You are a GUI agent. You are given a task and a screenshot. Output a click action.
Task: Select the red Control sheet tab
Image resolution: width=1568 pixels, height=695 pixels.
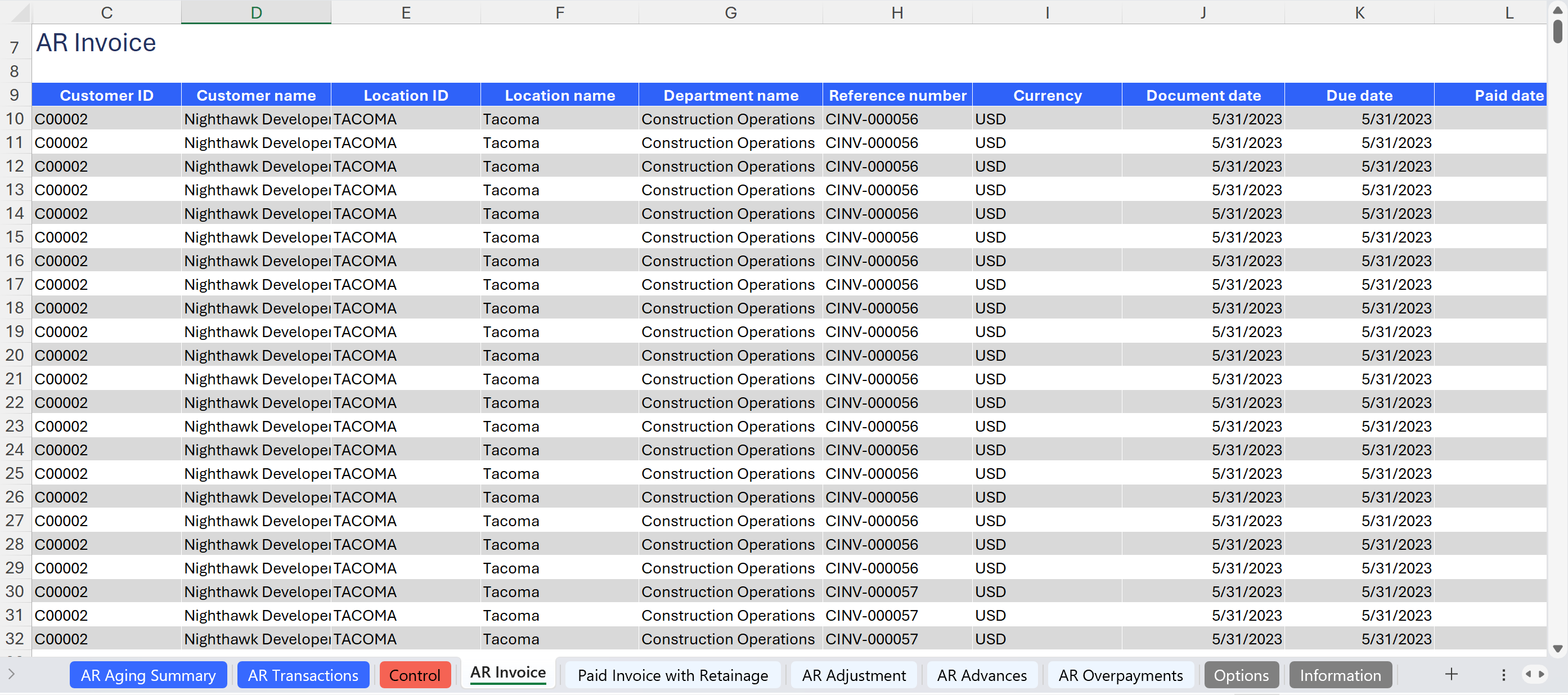click(x=414, y=675)
